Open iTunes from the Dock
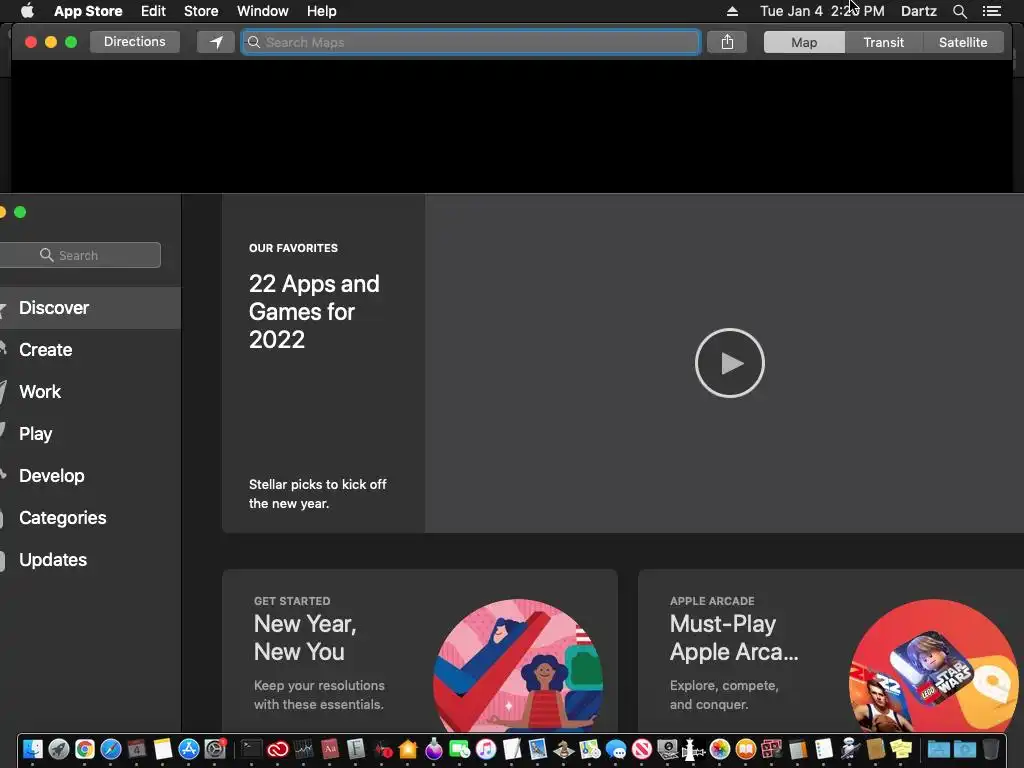The width and height of the screenshot is (1024, 768). point(486,749)
